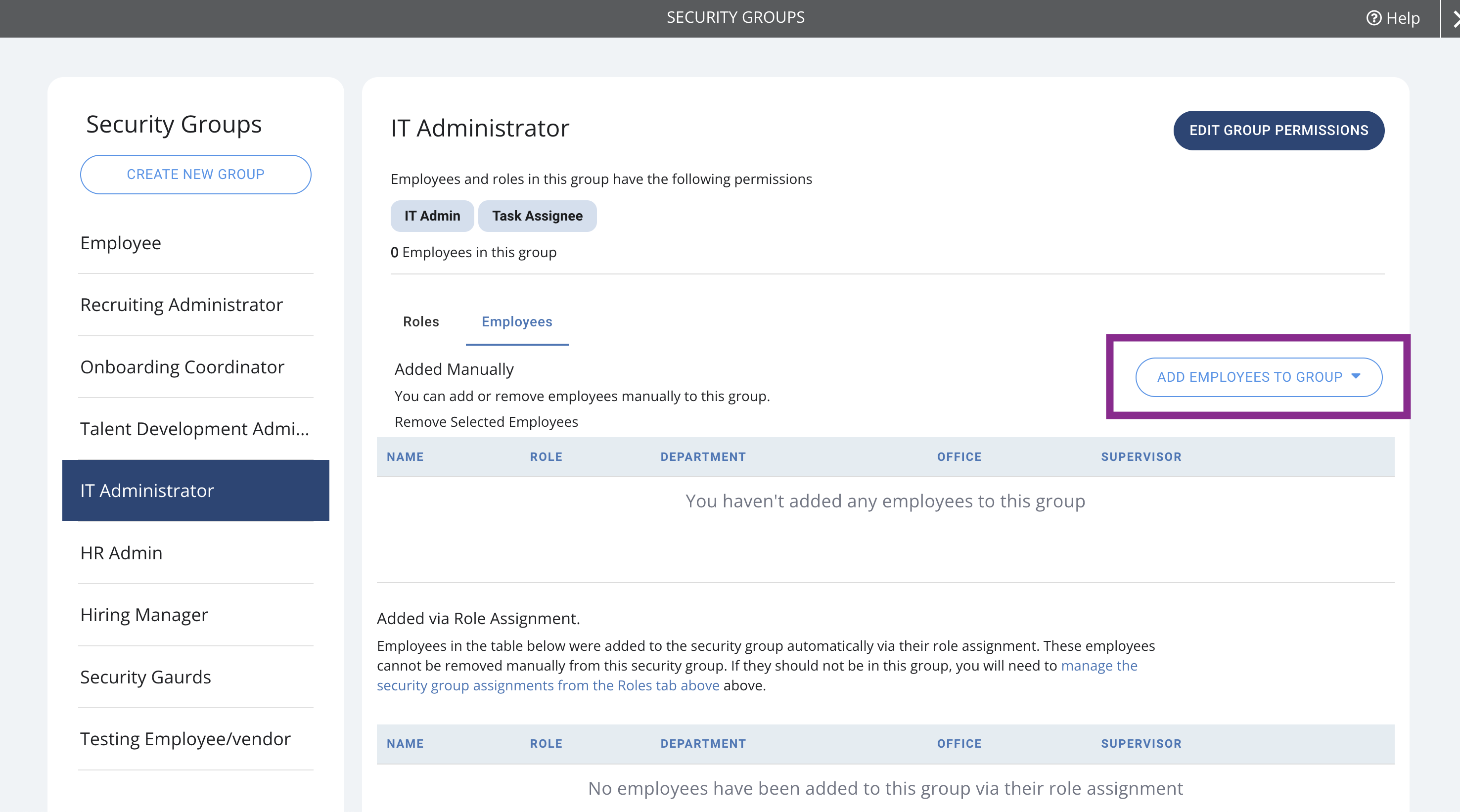Open manage security group assignments link
1460x812 pixels.
(x=757, y=676)
